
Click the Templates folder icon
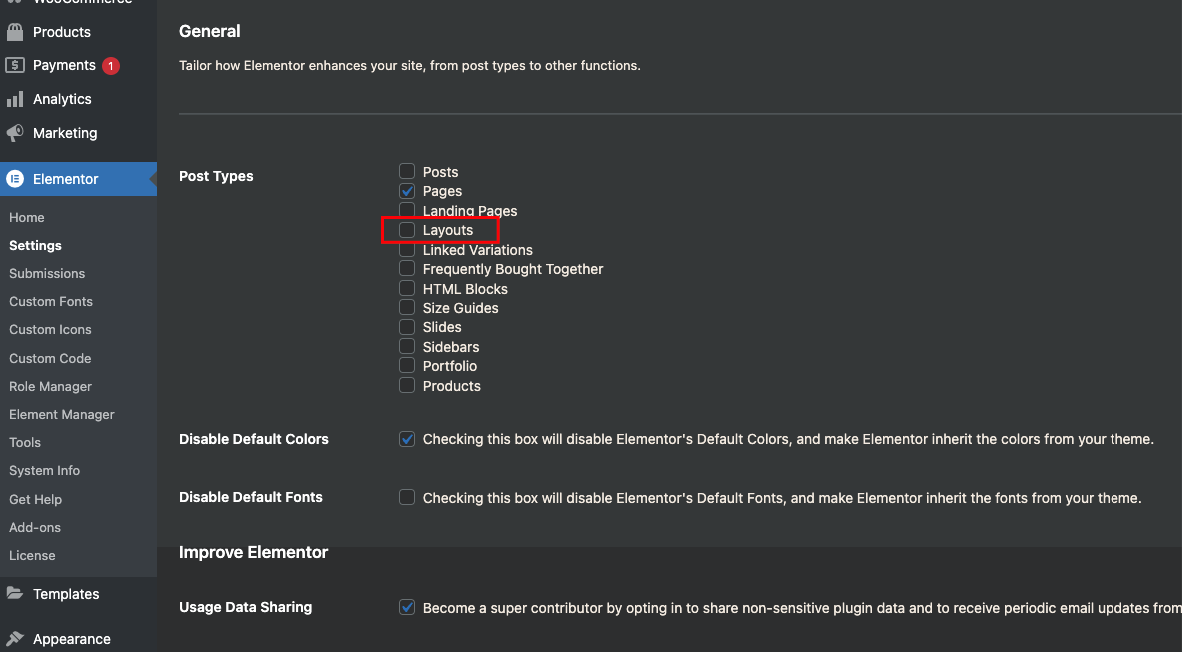pos(15,593)
